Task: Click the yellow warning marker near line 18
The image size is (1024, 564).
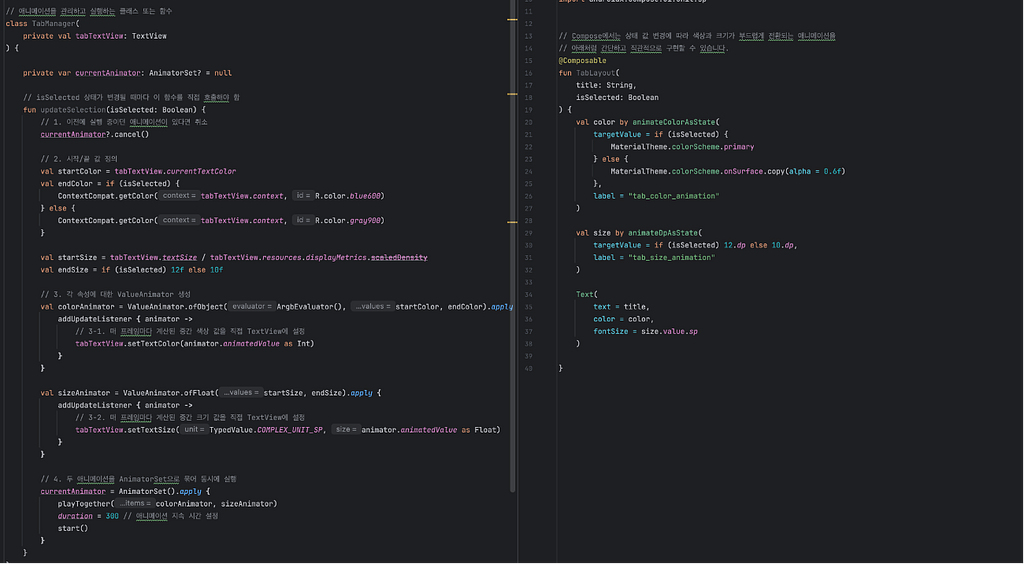Action: click(x=513, y=94)
